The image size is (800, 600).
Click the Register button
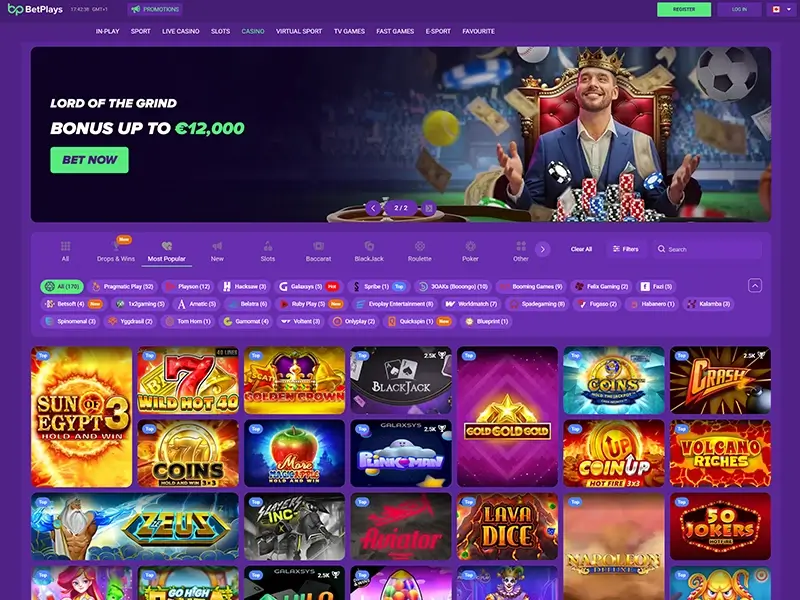pos(684,9)
